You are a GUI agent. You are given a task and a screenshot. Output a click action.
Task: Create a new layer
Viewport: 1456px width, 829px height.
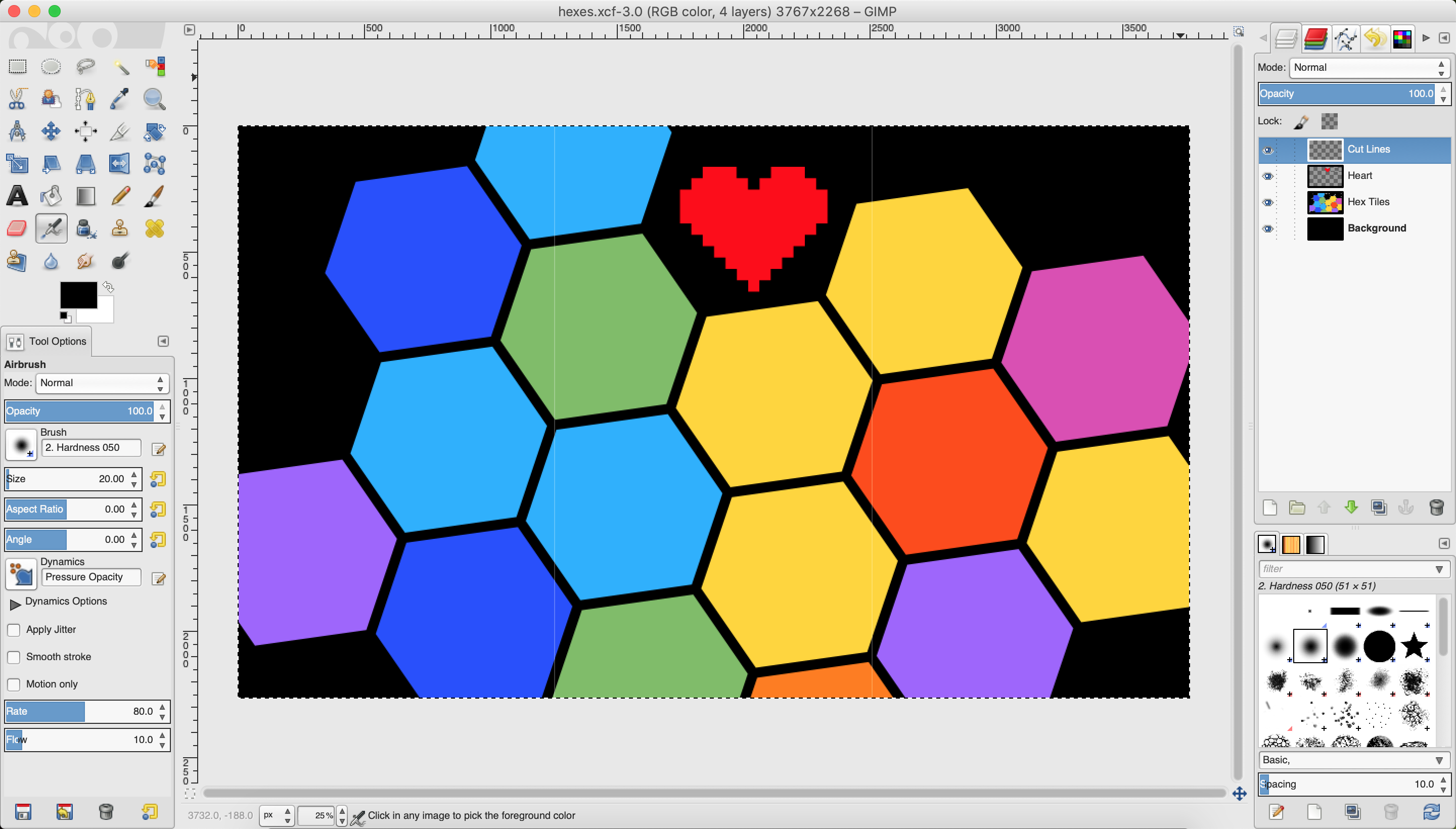click(1269, 508)
